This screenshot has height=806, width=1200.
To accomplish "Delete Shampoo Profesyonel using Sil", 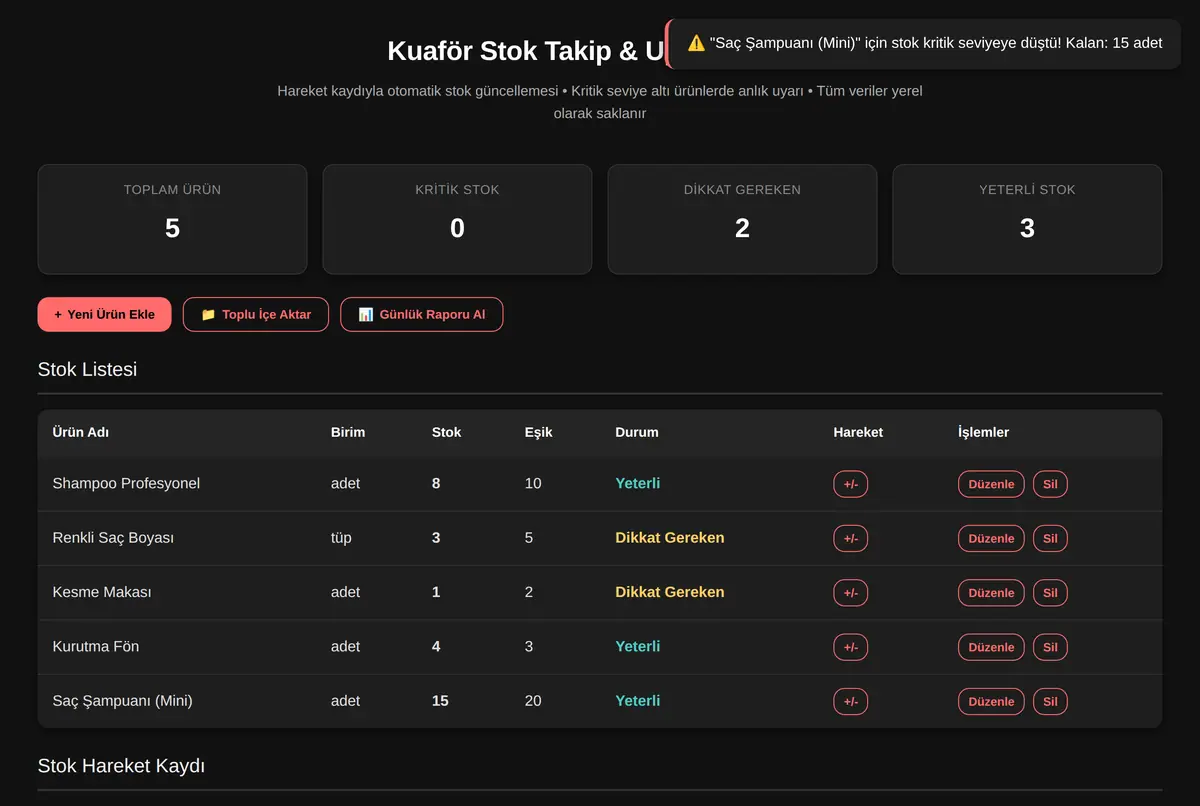I will (x=1050, y=484).
